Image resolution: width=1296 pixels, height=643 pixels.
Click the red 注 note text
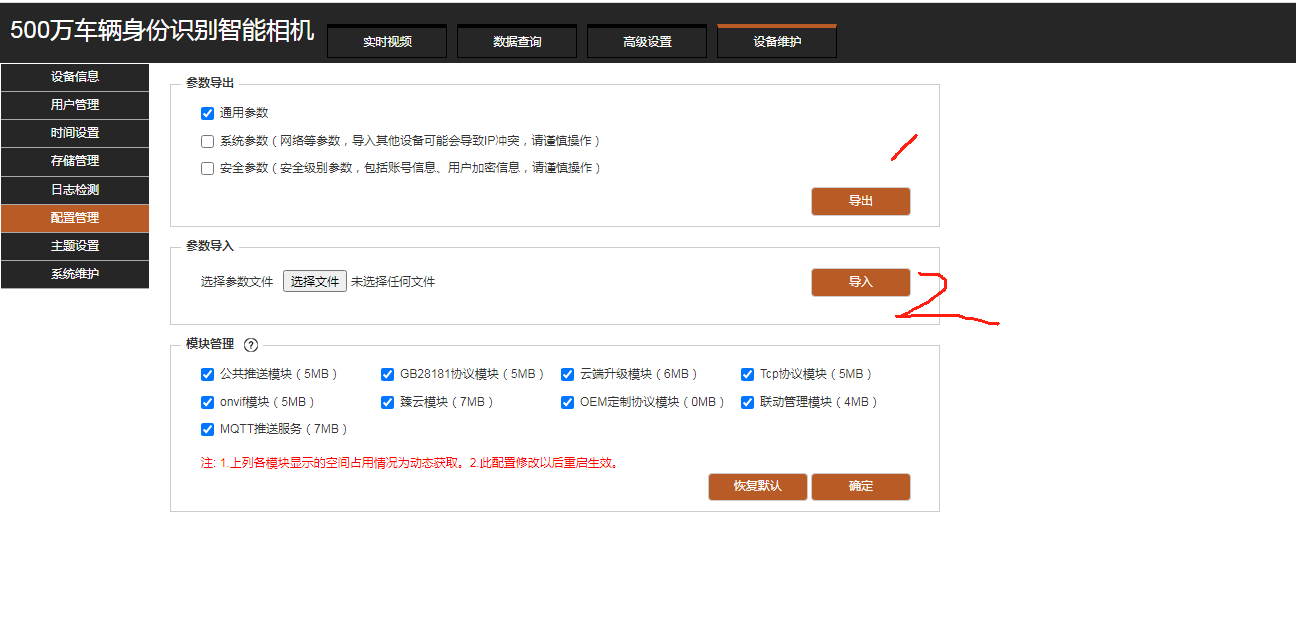[x=410, y=463]
